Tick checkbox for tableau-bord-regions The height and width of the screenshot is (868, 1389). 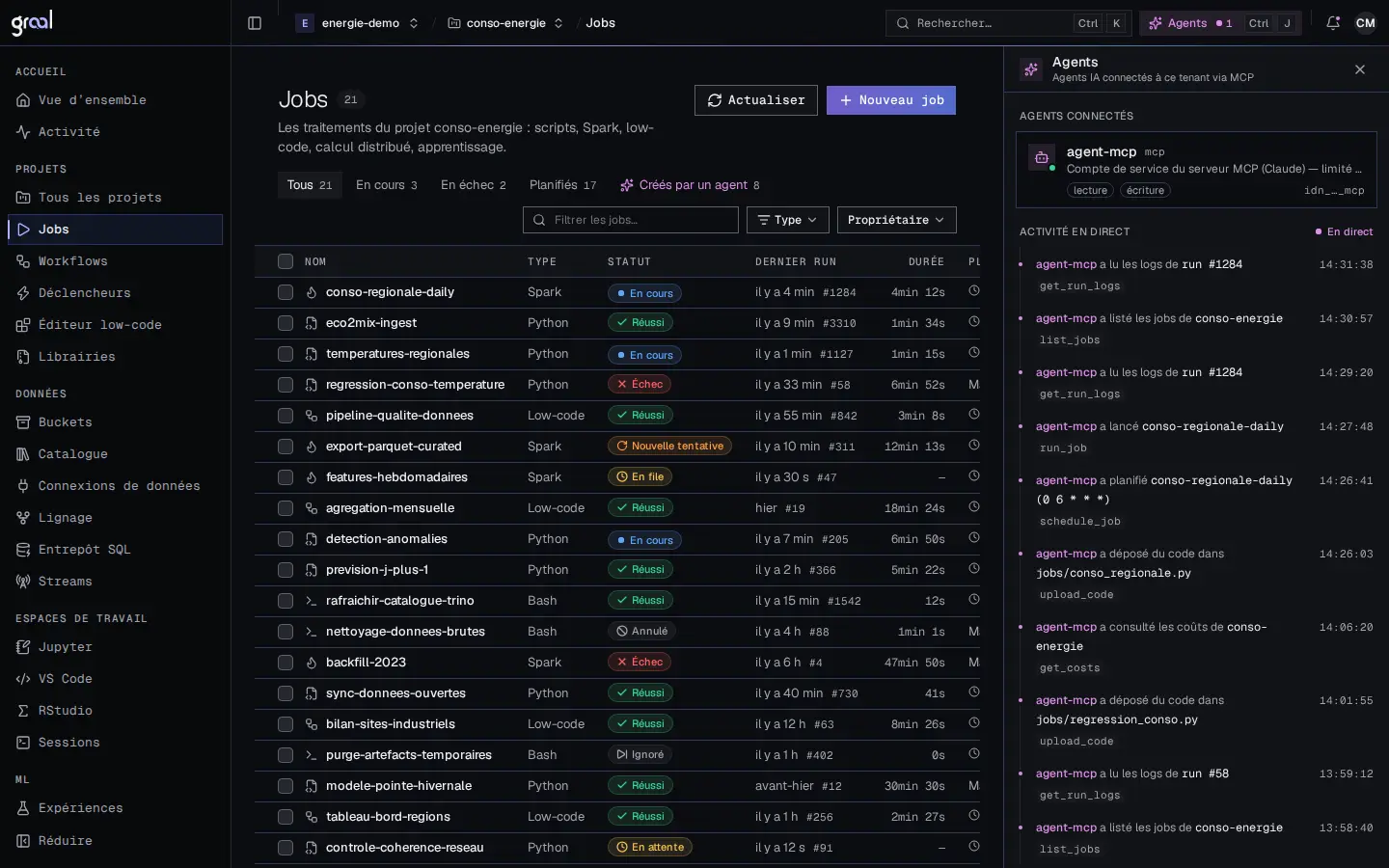(286, 817)
